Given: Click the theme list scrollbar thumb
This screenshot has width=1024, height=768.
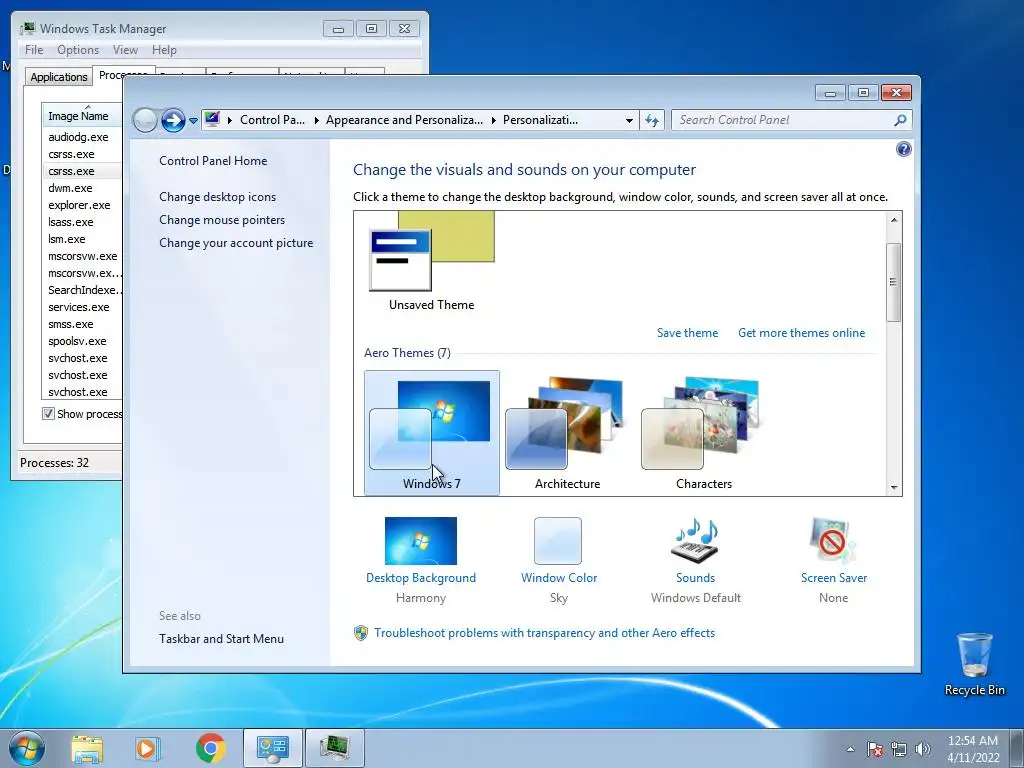Looking at the screenshot, I should (894, 281).
